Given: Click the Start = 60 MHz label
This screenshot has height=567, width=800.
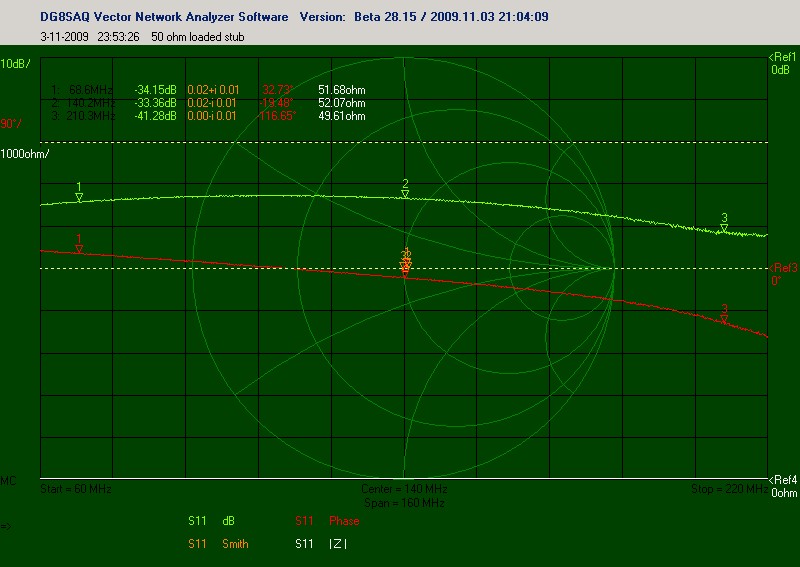Looking at the screenshot, I should (76, 489).
